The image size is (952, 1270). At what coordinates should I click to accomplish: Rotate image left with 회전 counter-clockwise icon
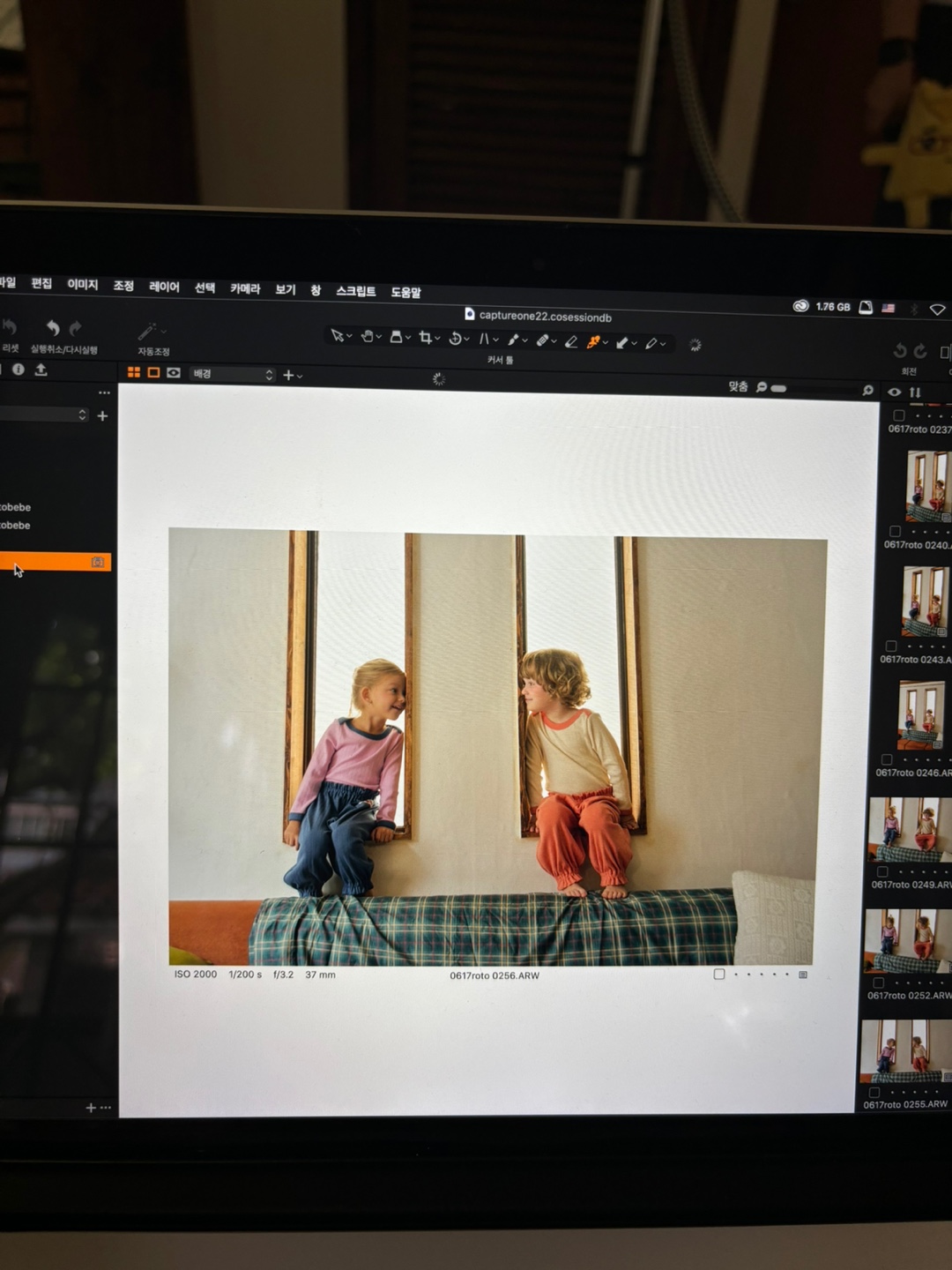900,351
